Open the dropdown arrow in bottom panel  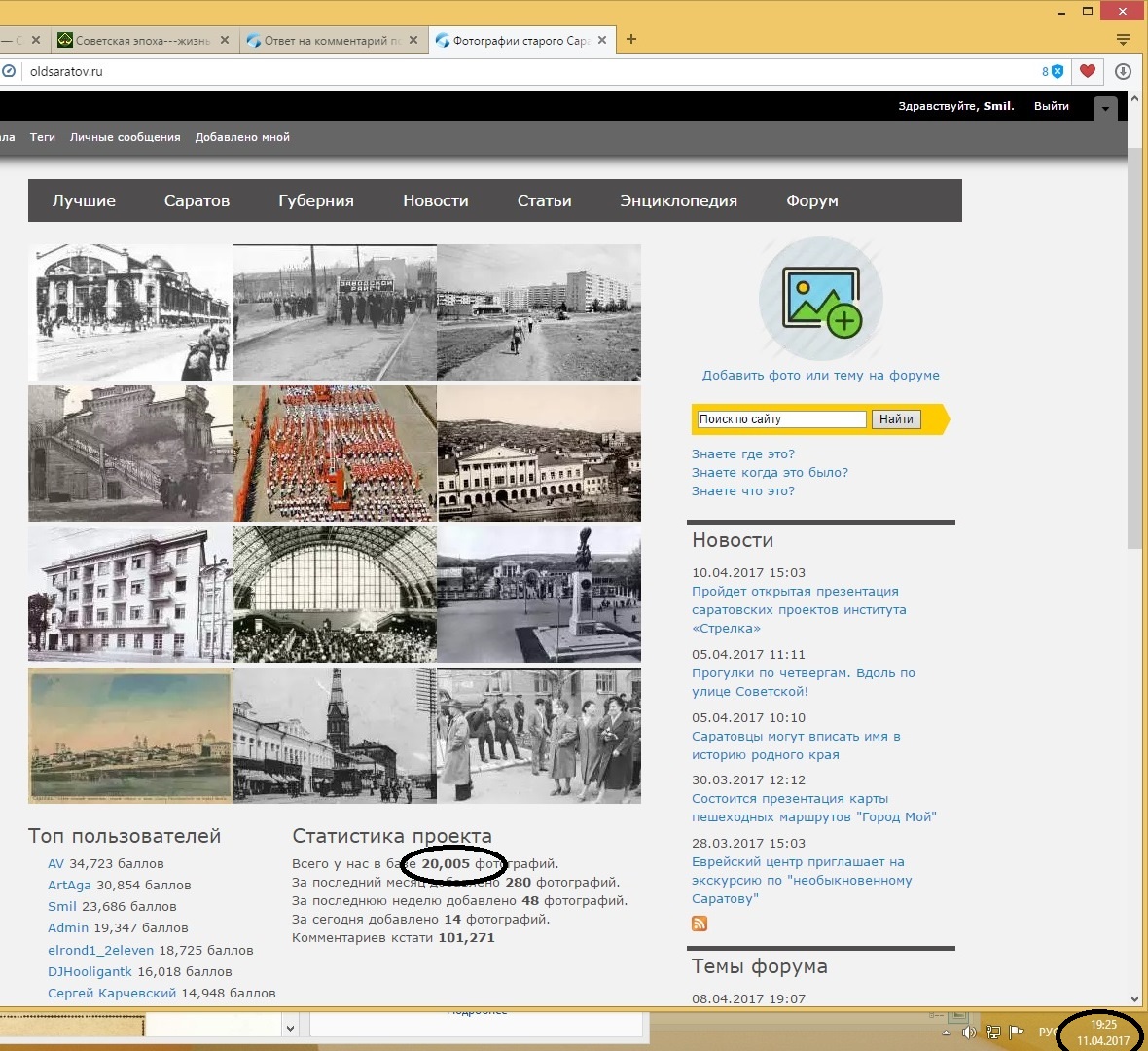coord(289,1027)
